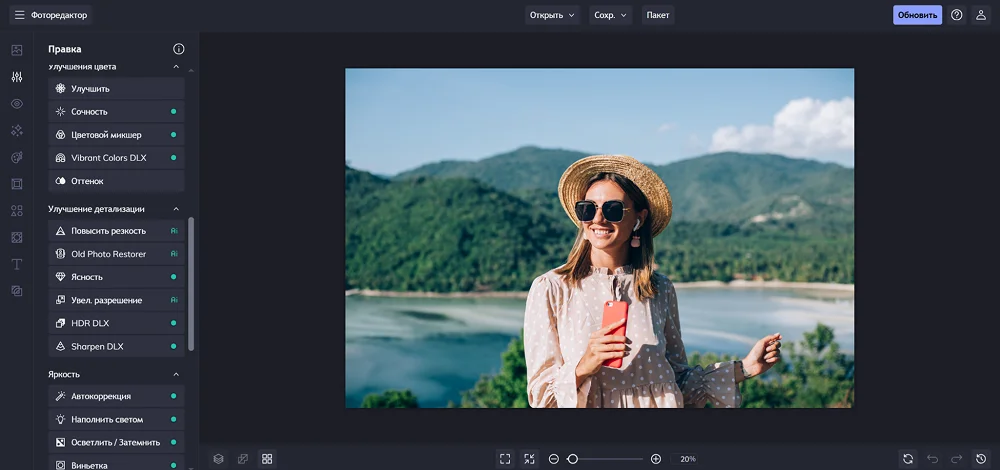Click the zoom out minus icon

click(554, 459)
